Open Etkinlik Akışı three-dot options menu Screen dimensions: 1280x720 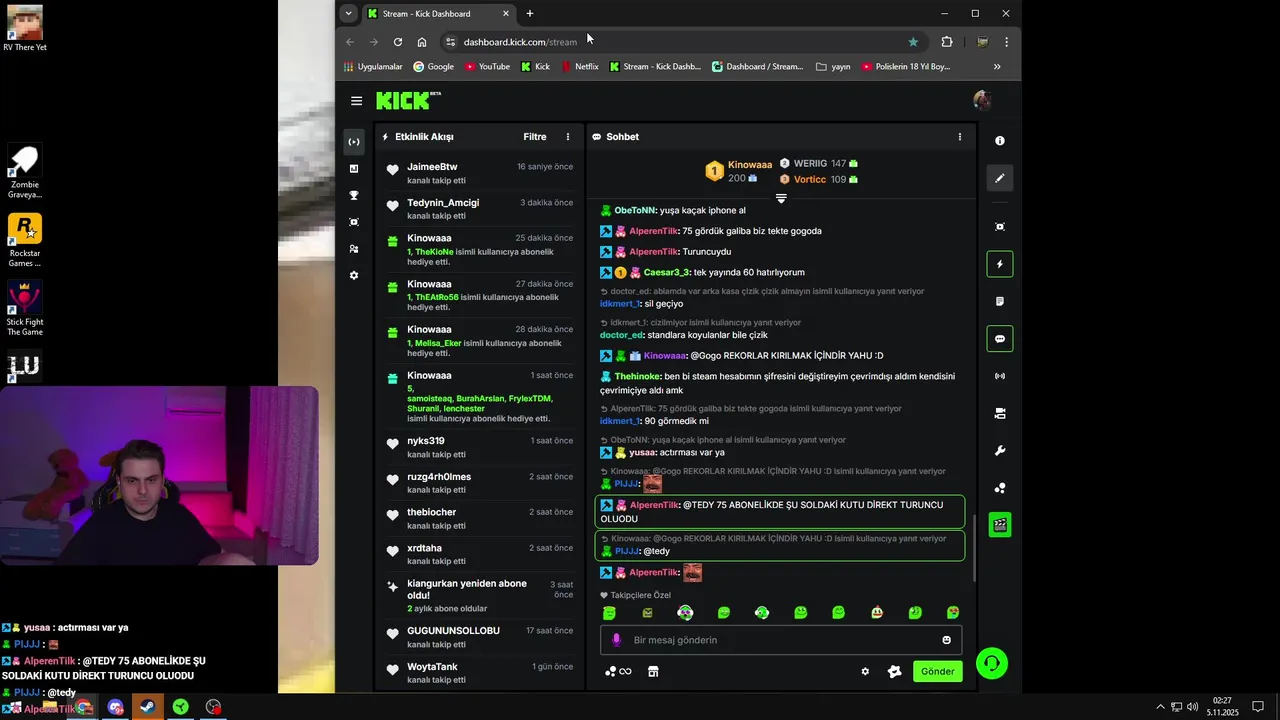[x=568, y=137]
